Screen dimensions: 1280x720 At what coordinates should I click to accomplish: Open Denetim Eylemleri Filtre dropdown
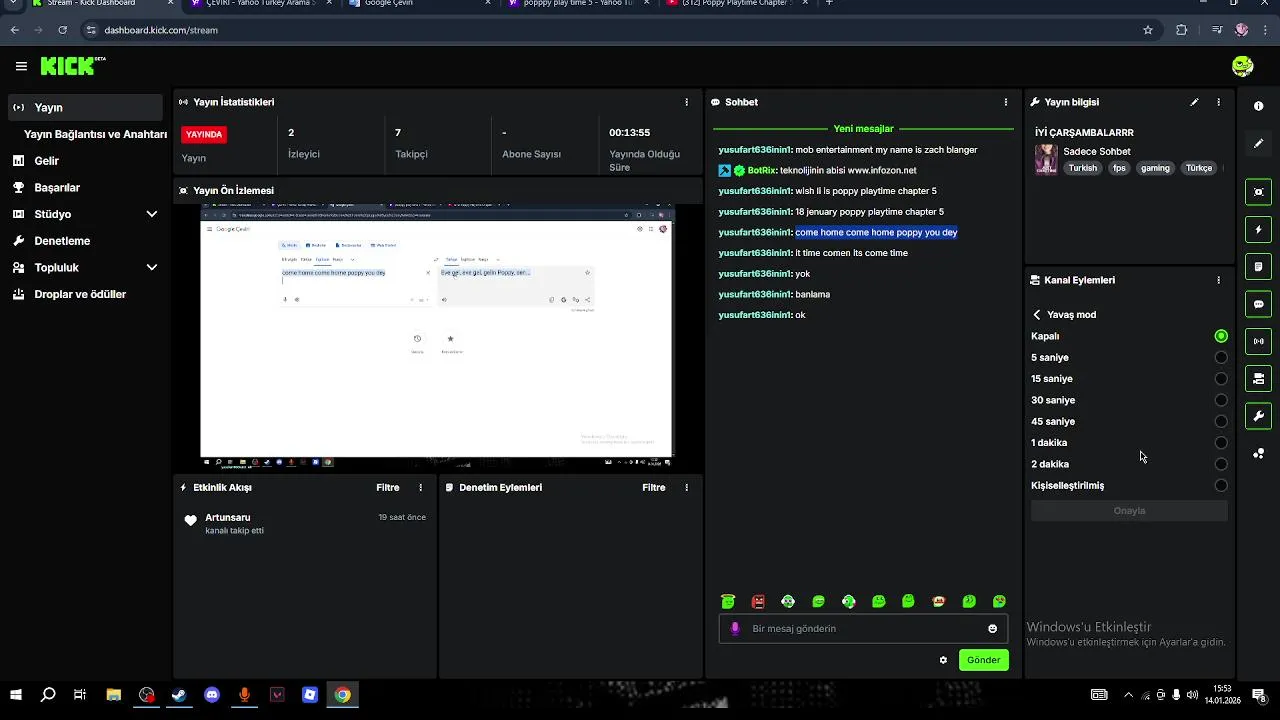(x=654, y=488)
